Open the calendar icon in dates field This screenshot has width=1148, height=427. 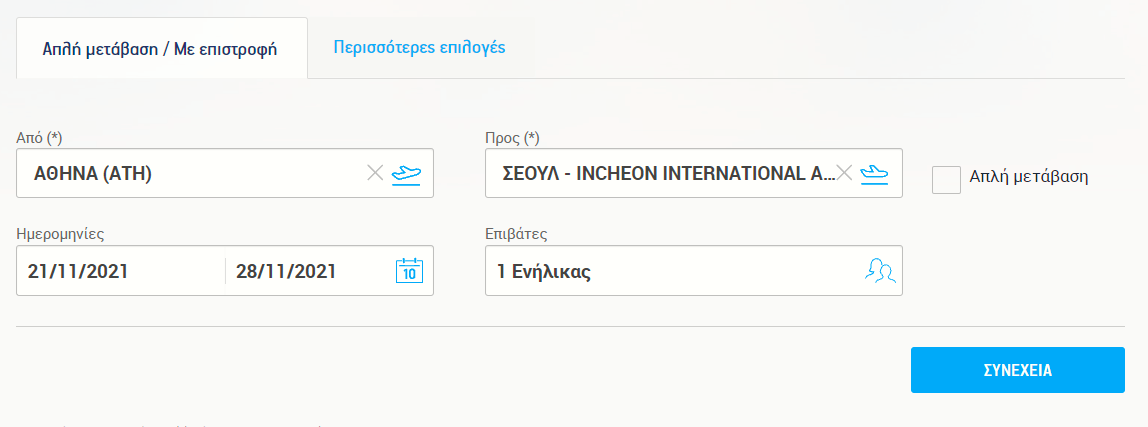(410, 271)
